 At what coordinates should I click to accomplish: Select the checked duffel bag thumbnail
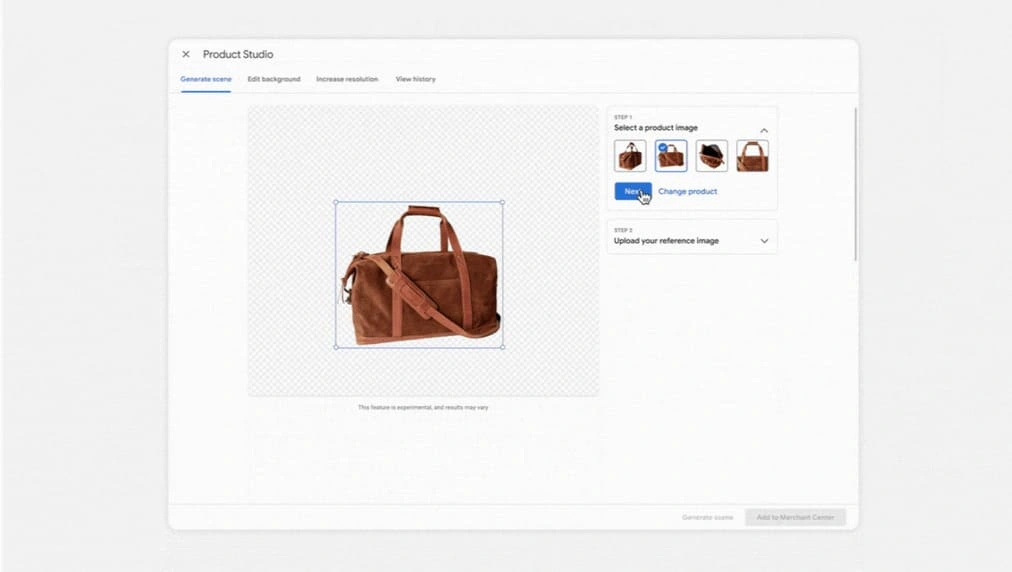[x=671, y=156]
